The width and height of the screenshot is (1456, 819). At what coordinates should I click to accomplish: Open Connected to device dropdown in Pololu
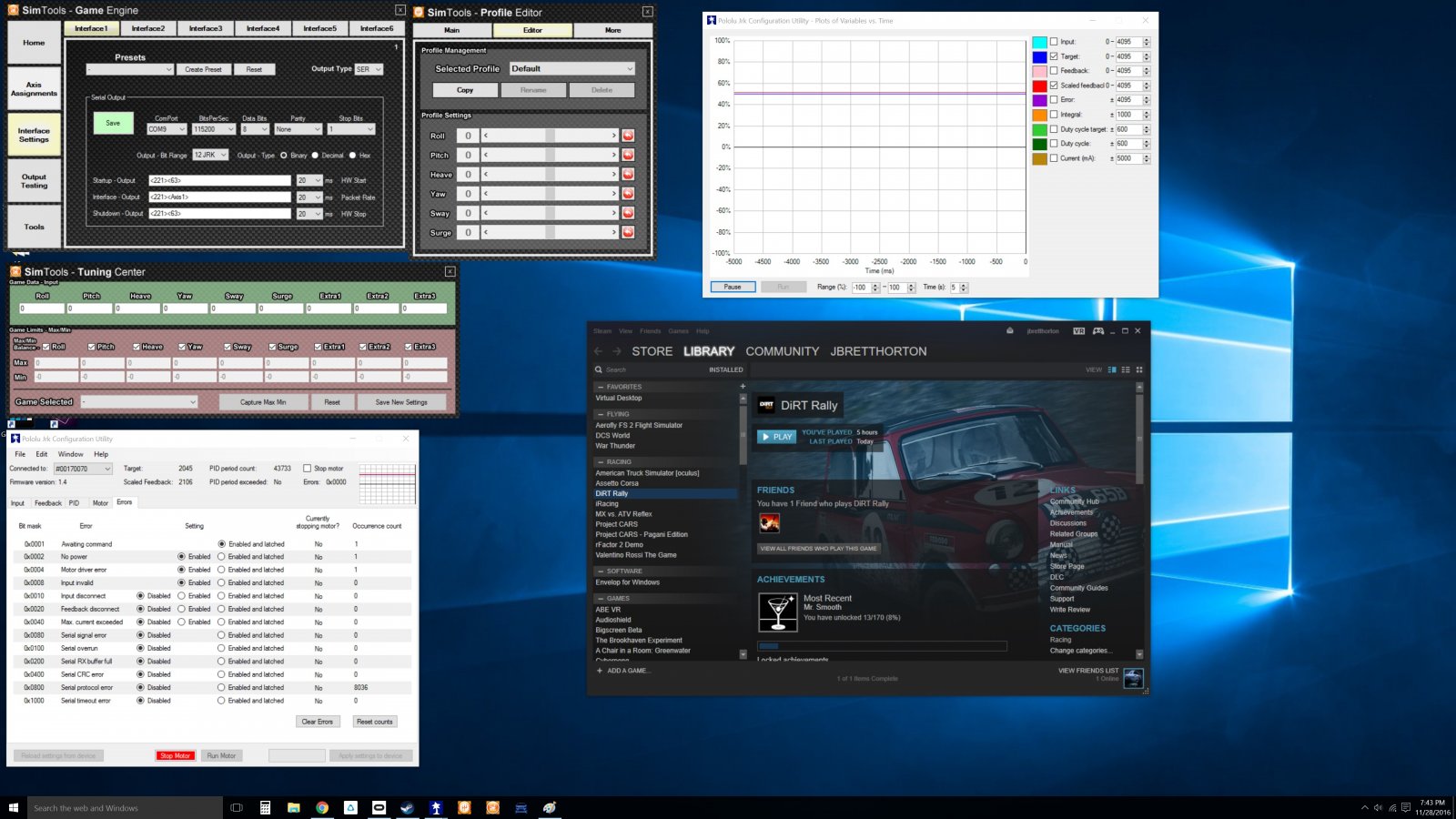[83, 469]
